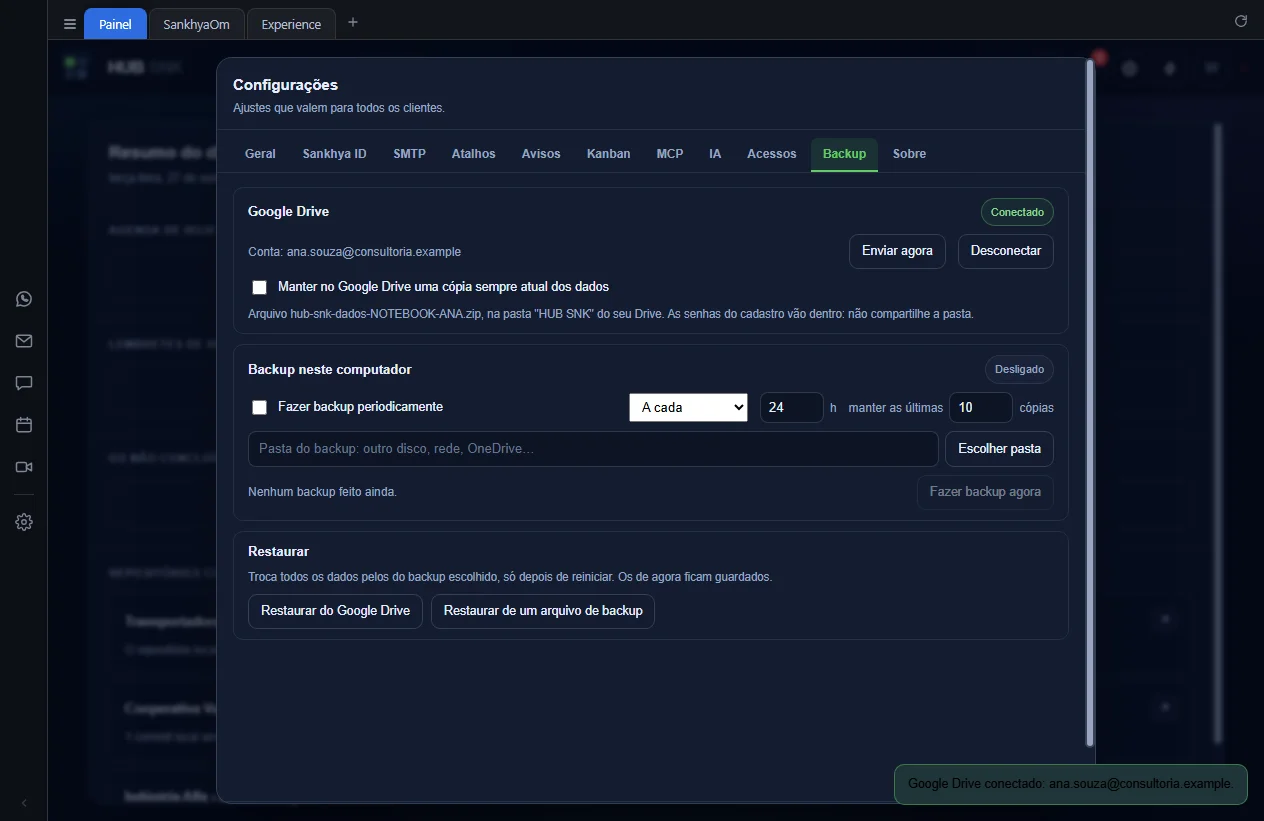Click the 'Pasta do backup' path field
Viewport: 1264px width, 821px height.
pos(593,449)
